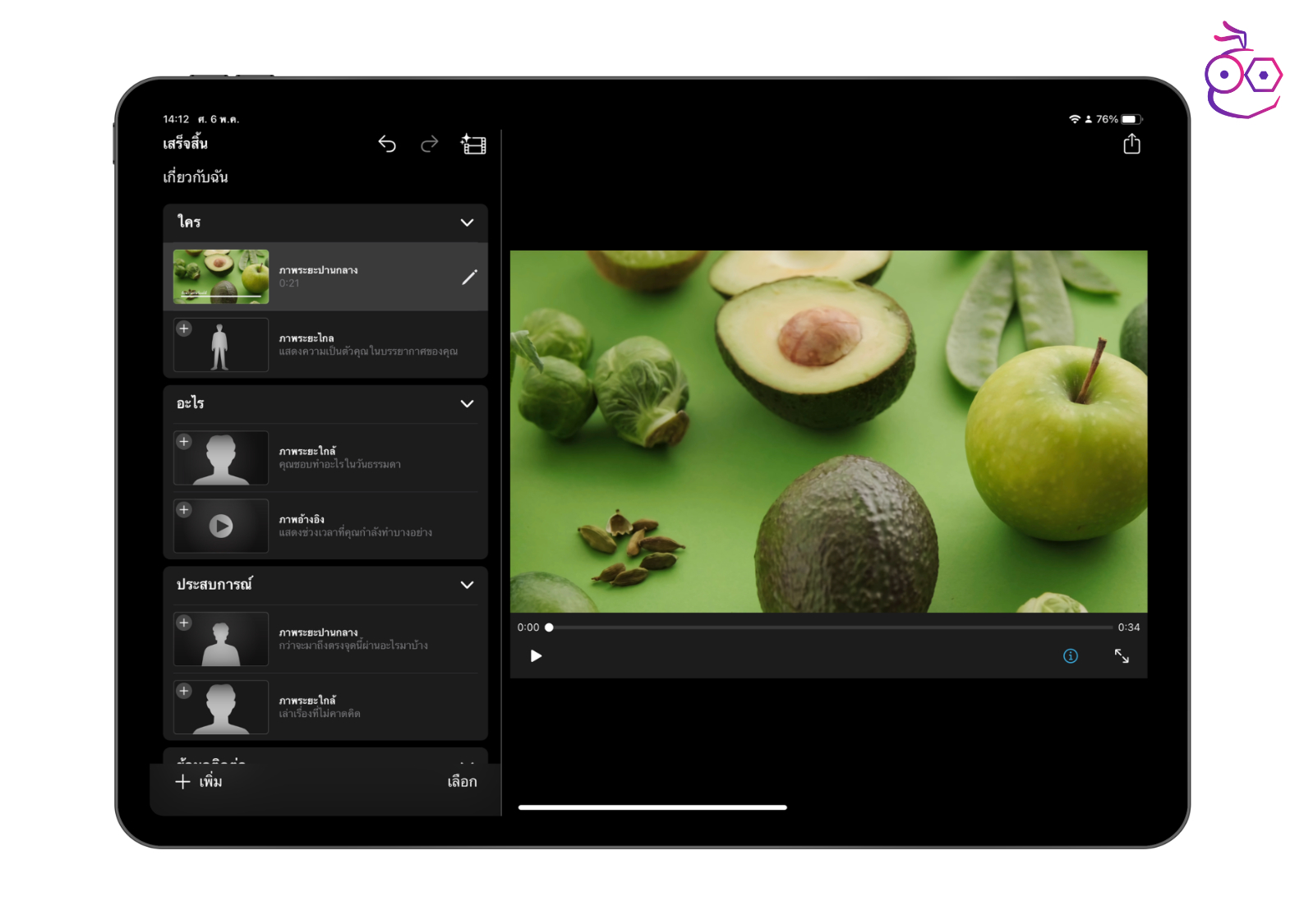Open the blue info icon
This screenshot has height=924, width=1304.
1070,655
